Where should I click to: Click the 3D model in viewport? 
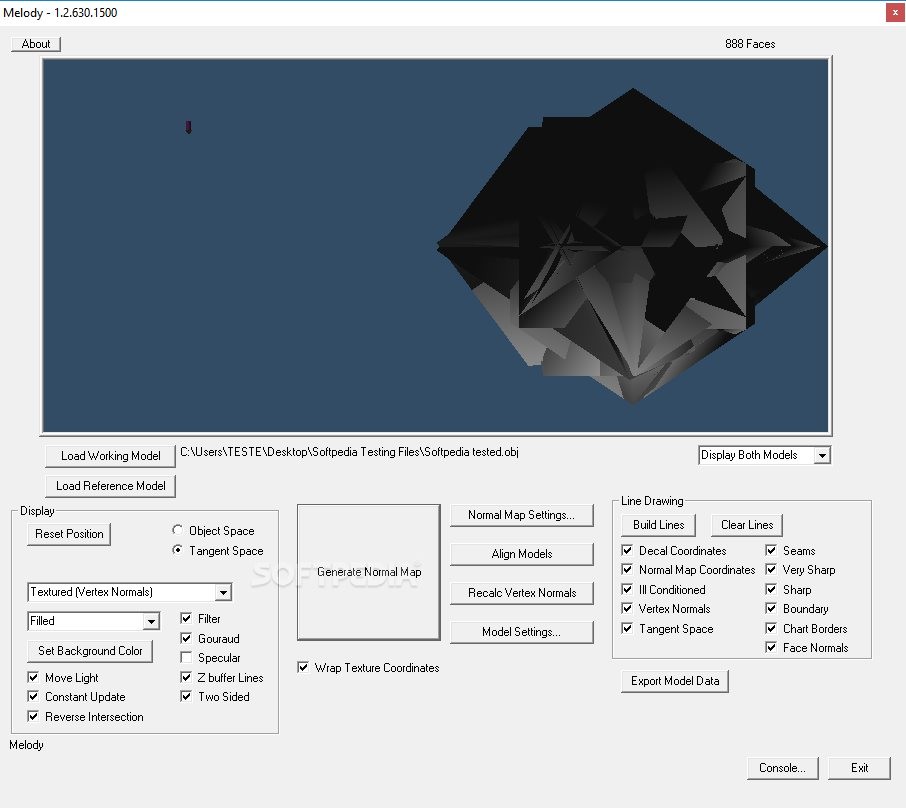tap(632, 246)
